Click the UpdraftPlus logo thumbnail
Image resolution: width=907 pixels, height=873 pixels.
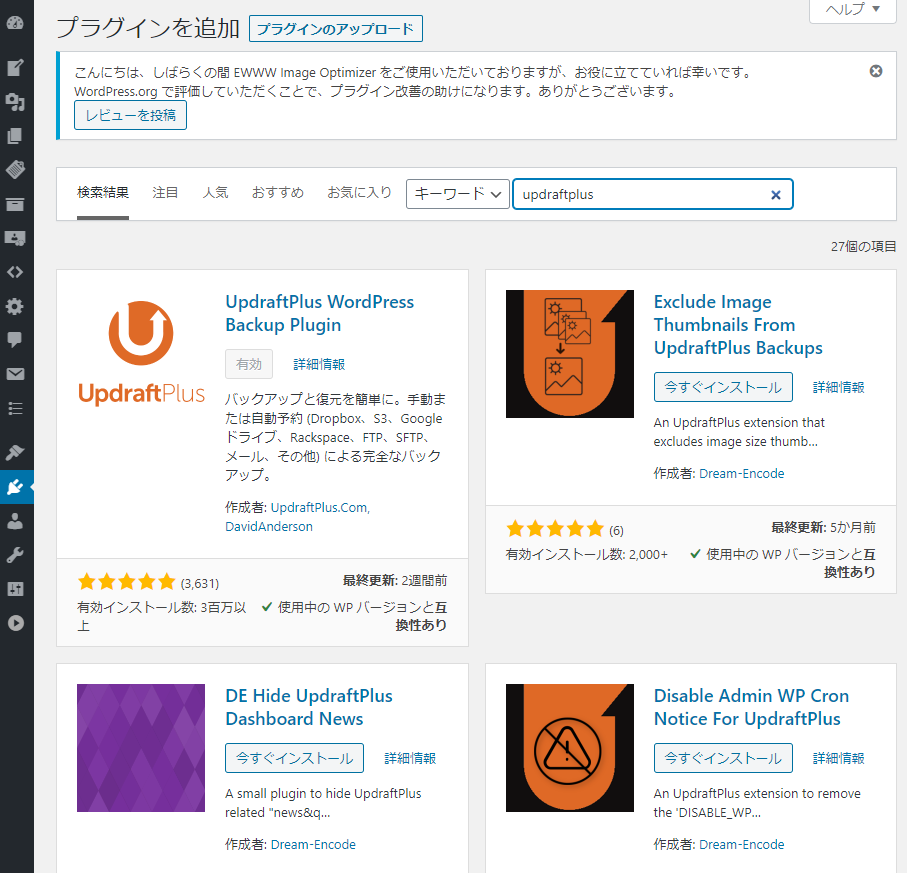141,353
